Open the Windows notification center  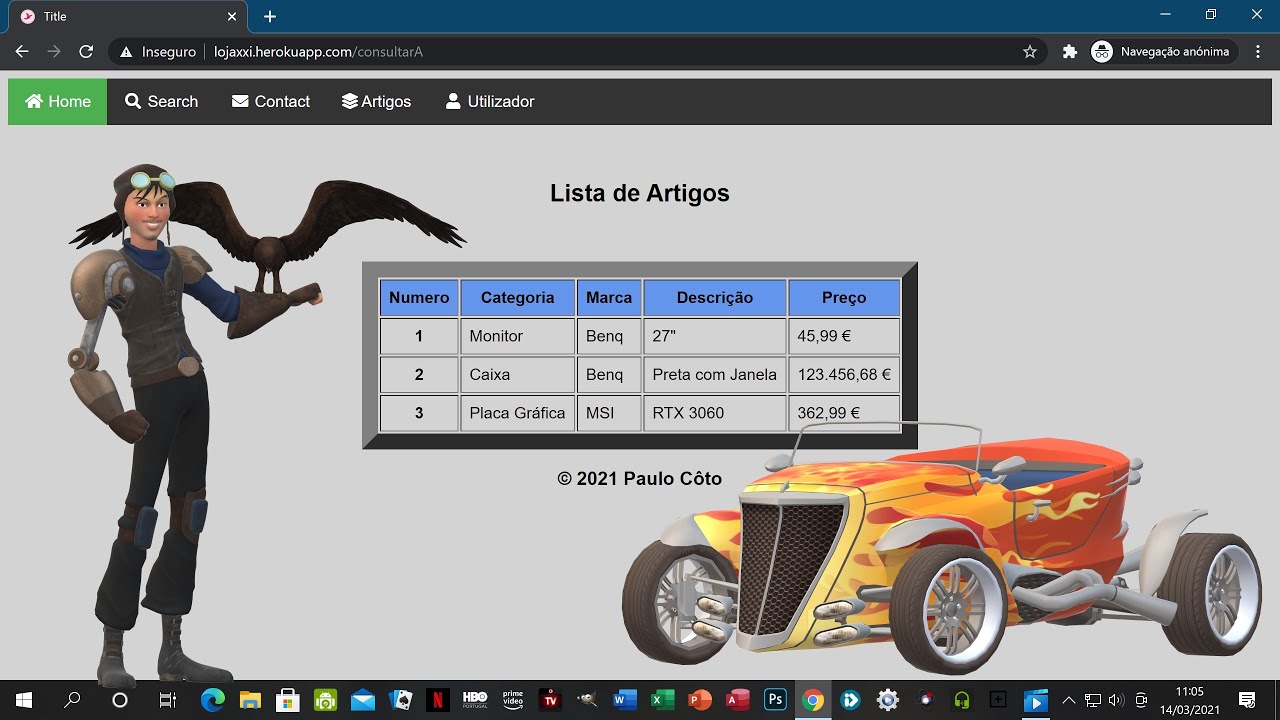point(1247,700)
